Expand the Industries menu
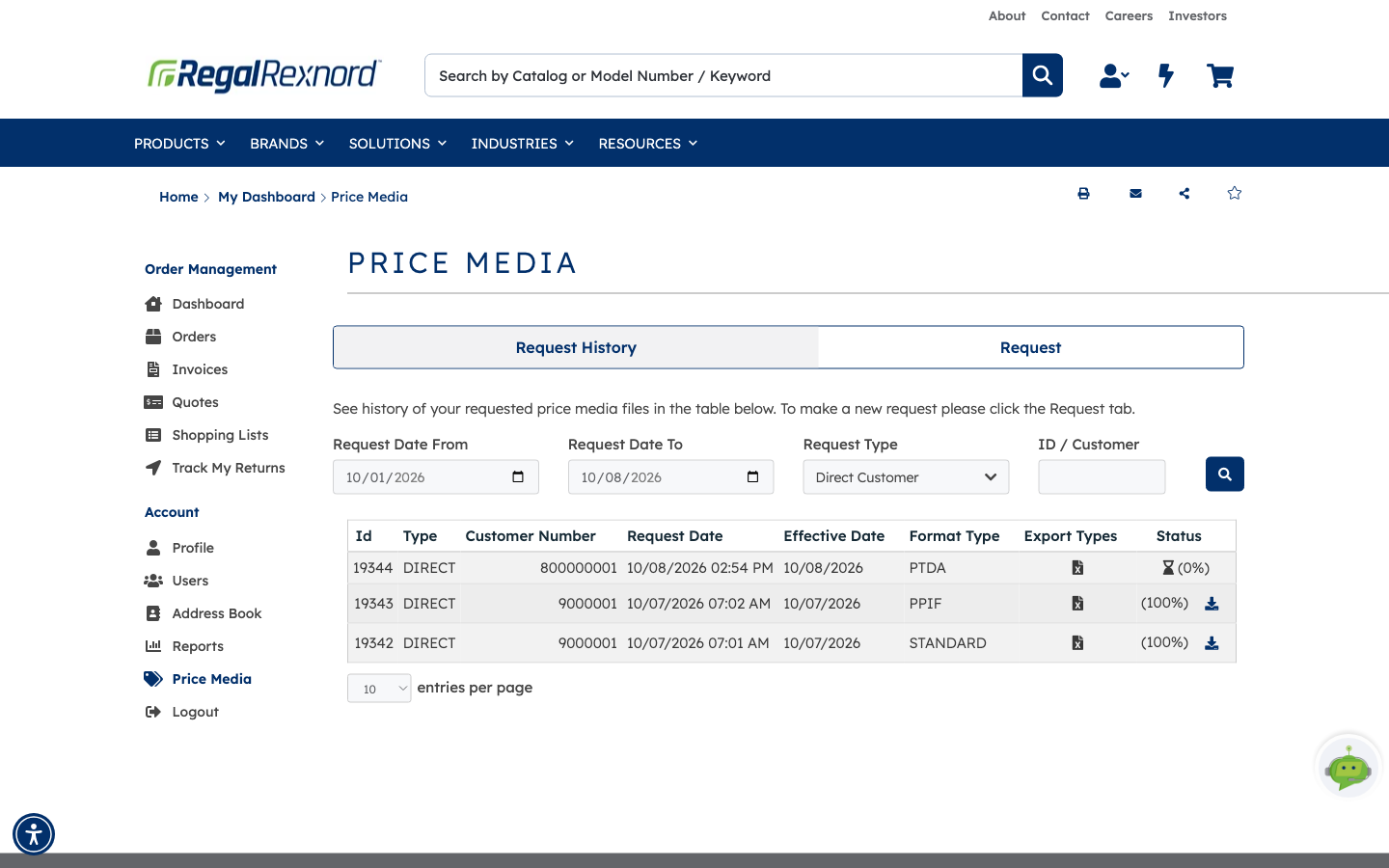The image size is (1389, 868). tap(522, 143)
